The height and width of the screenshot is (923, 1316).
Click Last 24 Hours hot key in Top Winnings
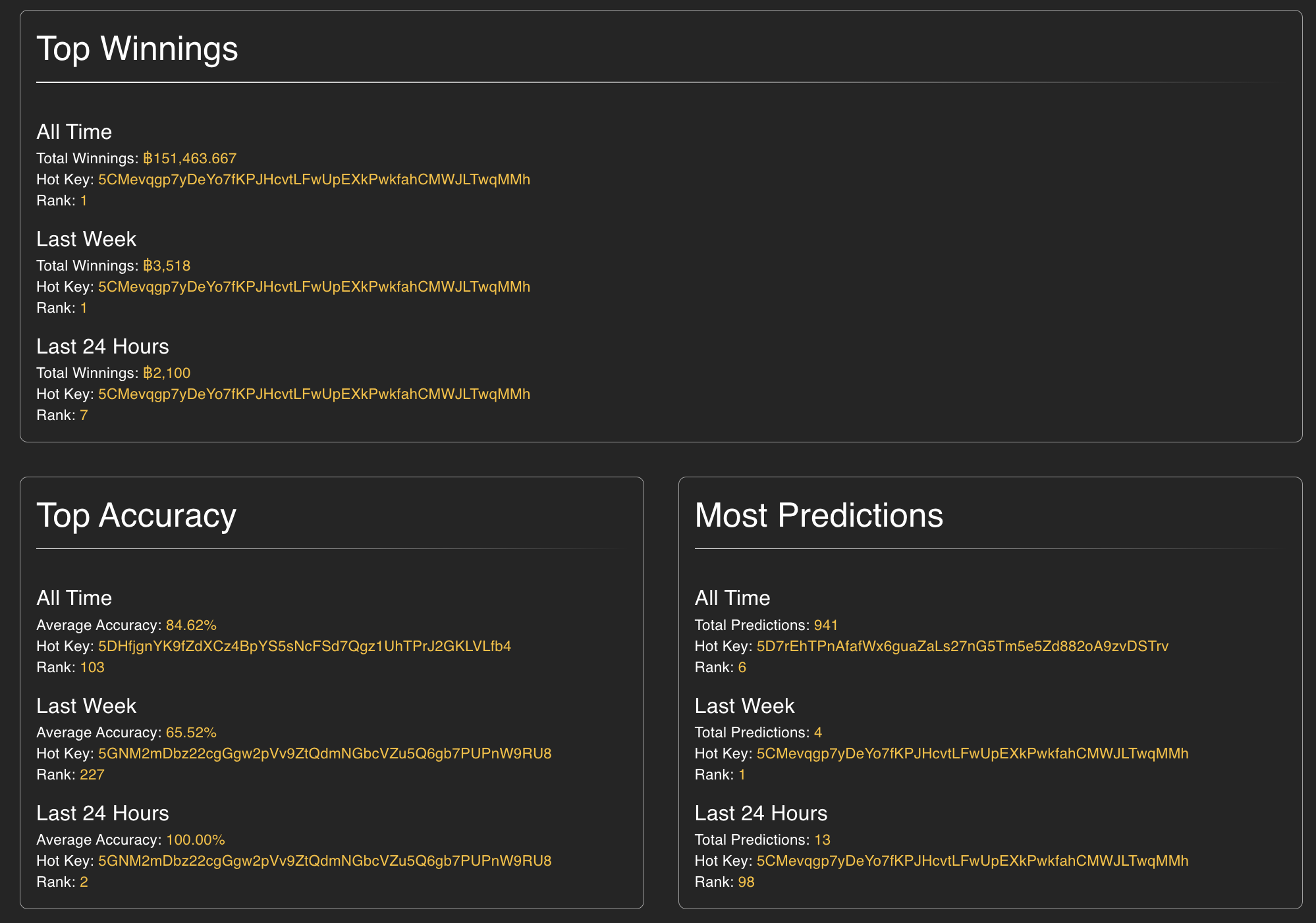(x=314, y=394)
